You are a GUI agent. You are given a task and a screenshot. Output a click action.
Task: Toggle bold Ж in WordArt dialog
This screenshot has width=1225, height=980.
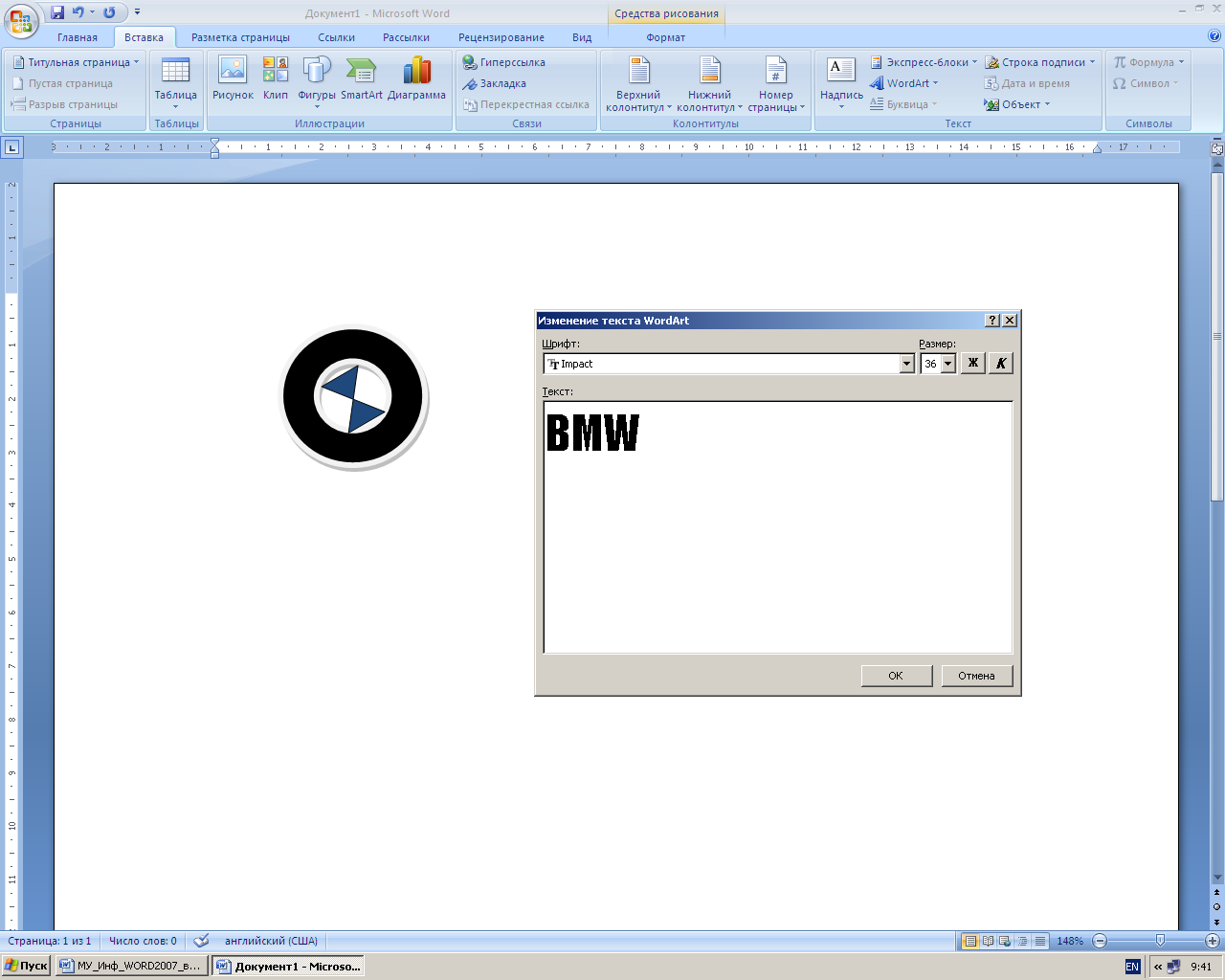click(972, 363)
